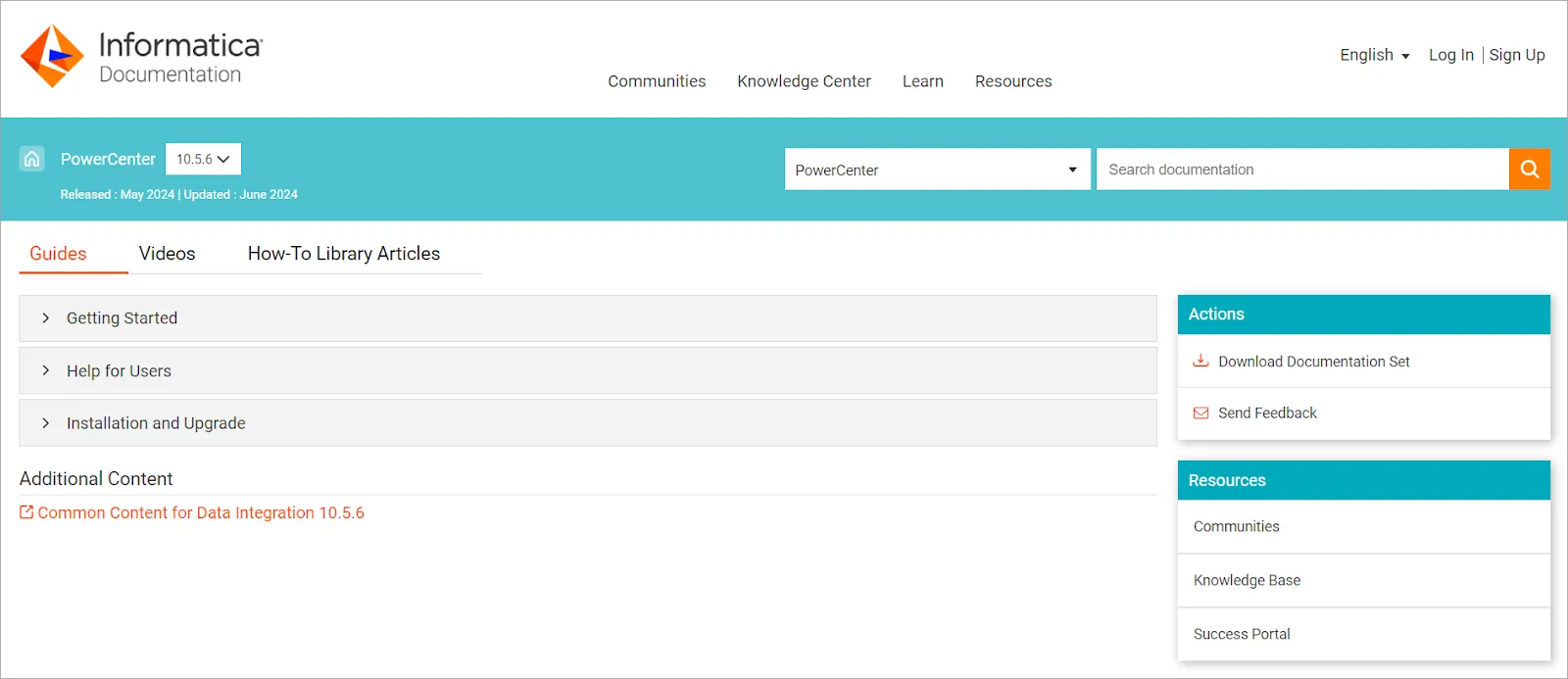Screen dimensions: 1568x679
Task: Expand the Getting Started section
Action: (x=588, y=318)
